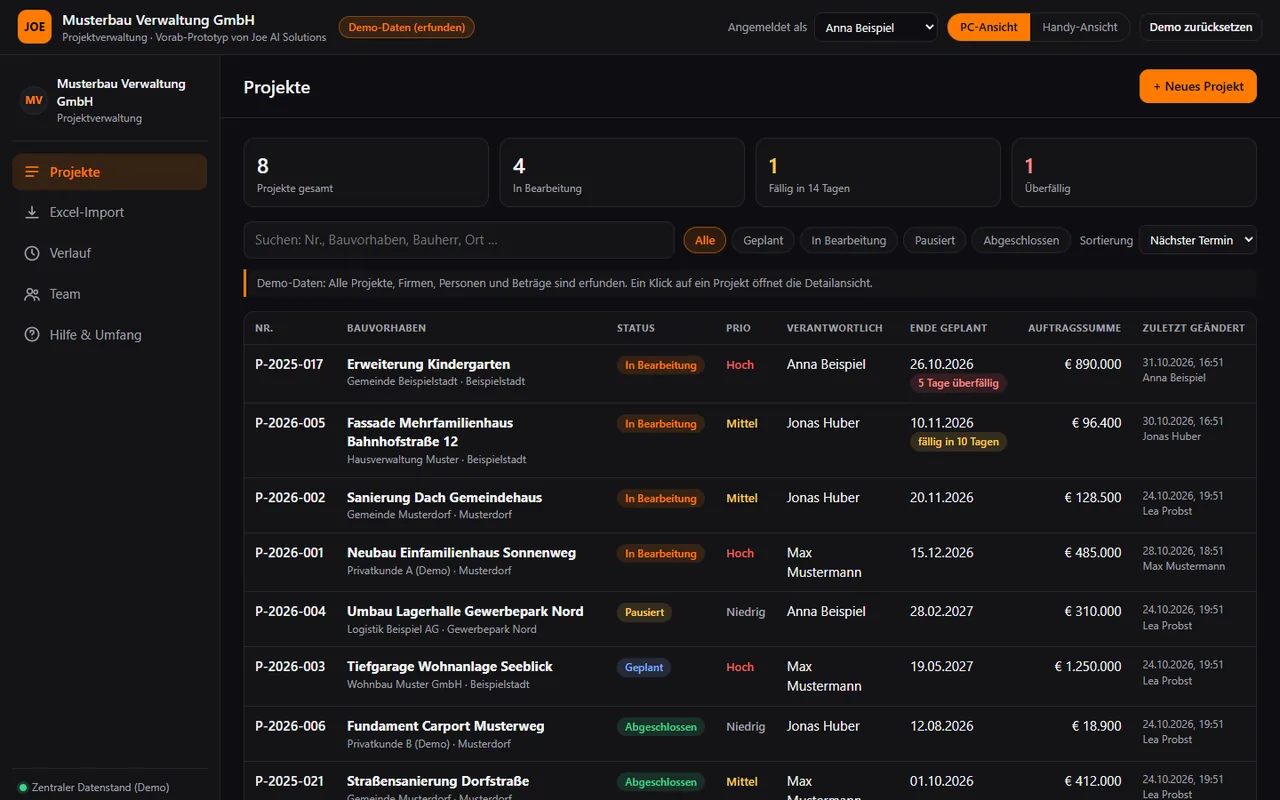Switch to Handy-Ansicht view
1280x800 pixels.
pos(1080,27)
